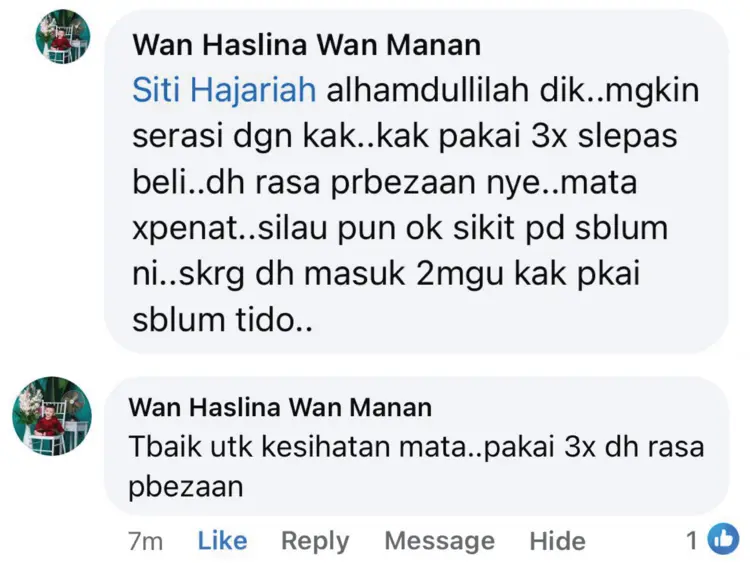Open the second comment's profile avatar
This screenshot has width=750, height=563.
[x=52, y=416]
